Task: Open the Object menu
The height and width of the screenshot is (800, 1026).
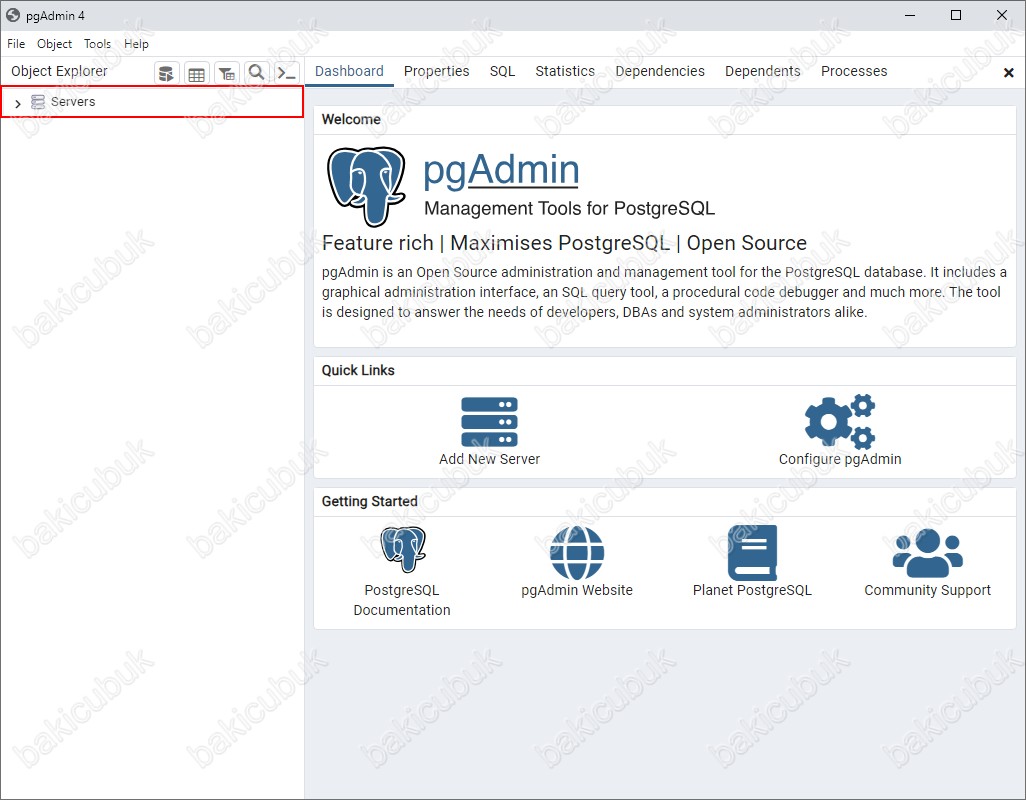Action: coord(54,44)
